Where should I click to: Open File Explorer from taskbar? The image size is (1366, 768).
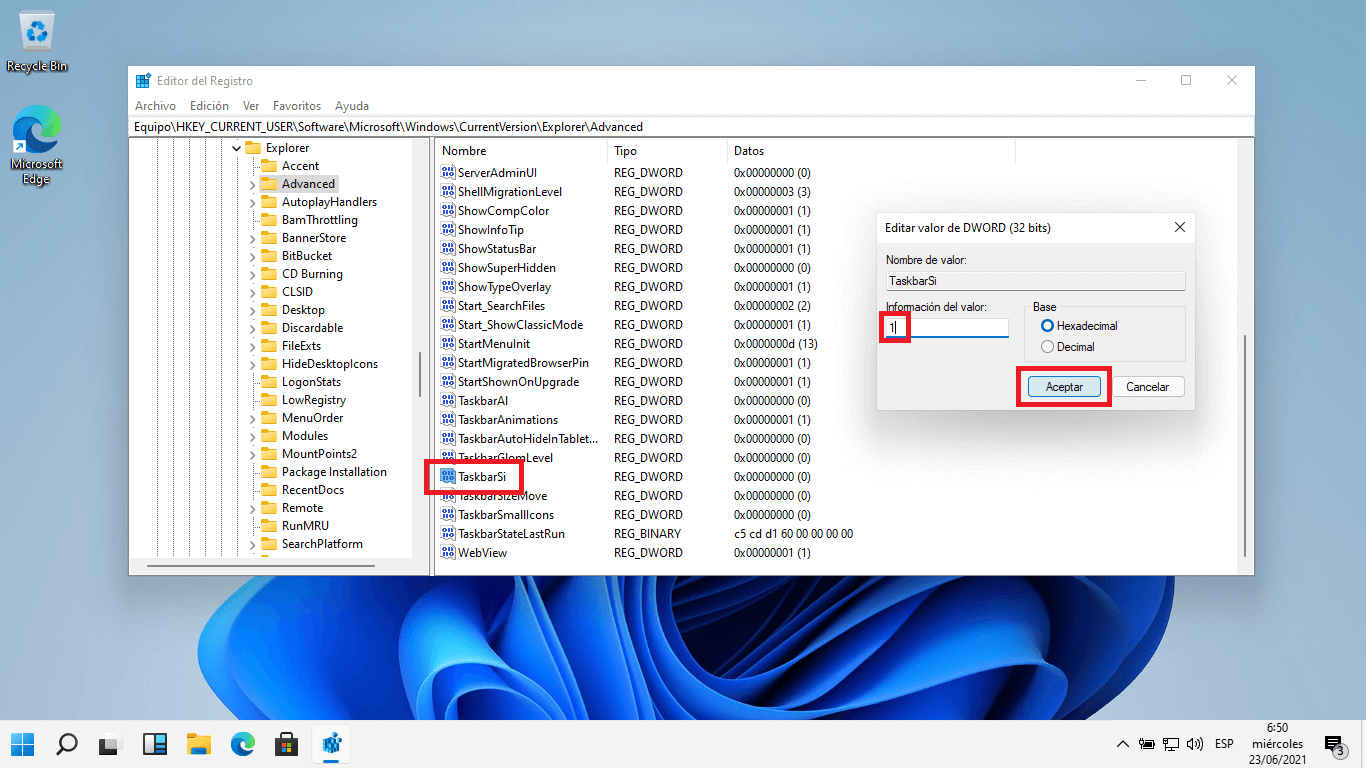[199, 744]
